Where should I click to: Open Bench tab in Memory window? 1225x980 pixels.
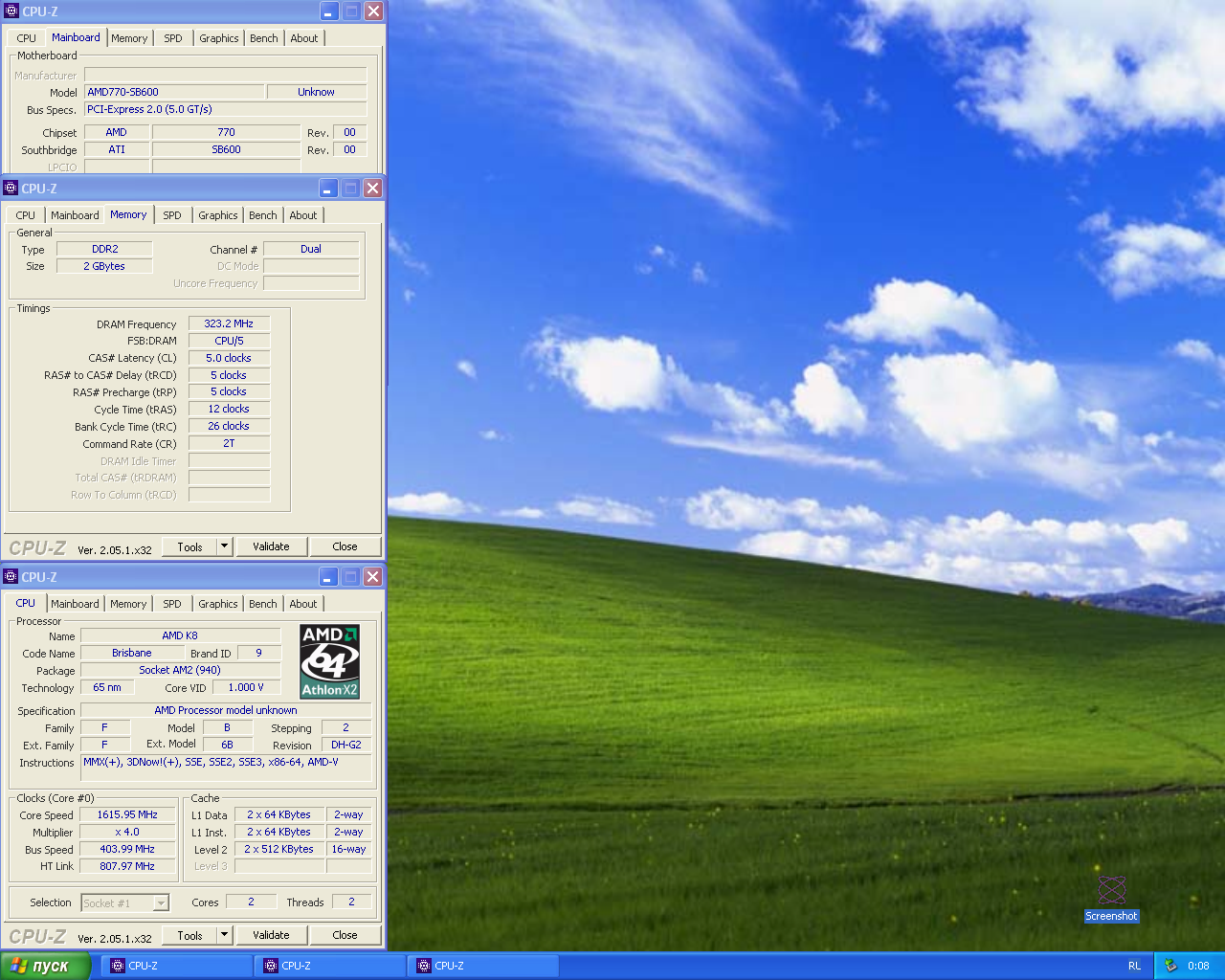click(263, 215)
